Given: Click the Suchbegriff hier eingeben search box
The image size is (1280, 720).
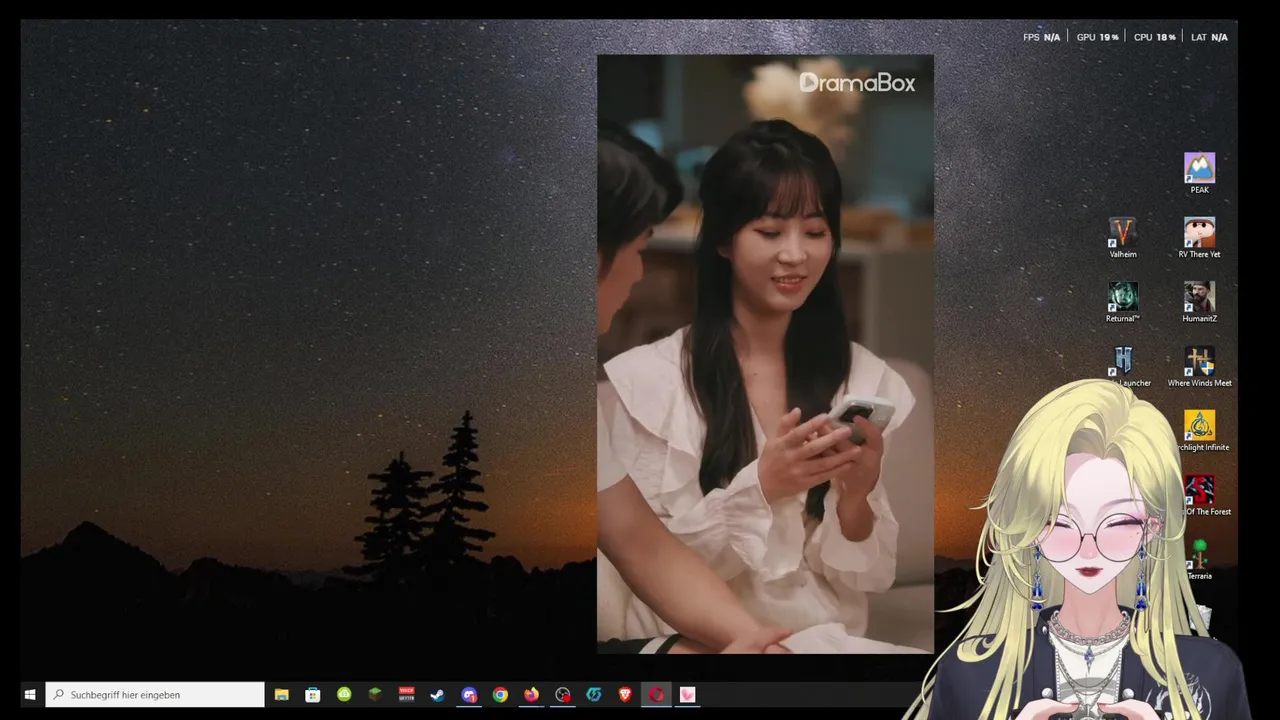Looking at the screenshot, I should (x=155, y=695).
